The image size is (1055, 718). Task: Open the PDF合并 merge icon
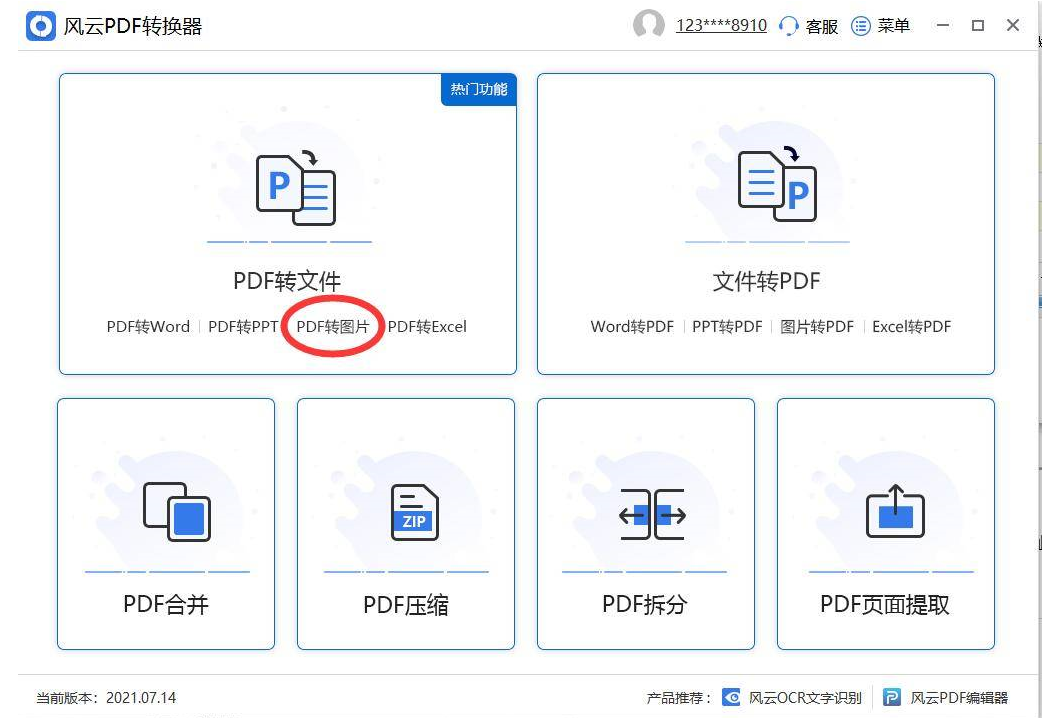pyautogui.click(x=175, y=512)
